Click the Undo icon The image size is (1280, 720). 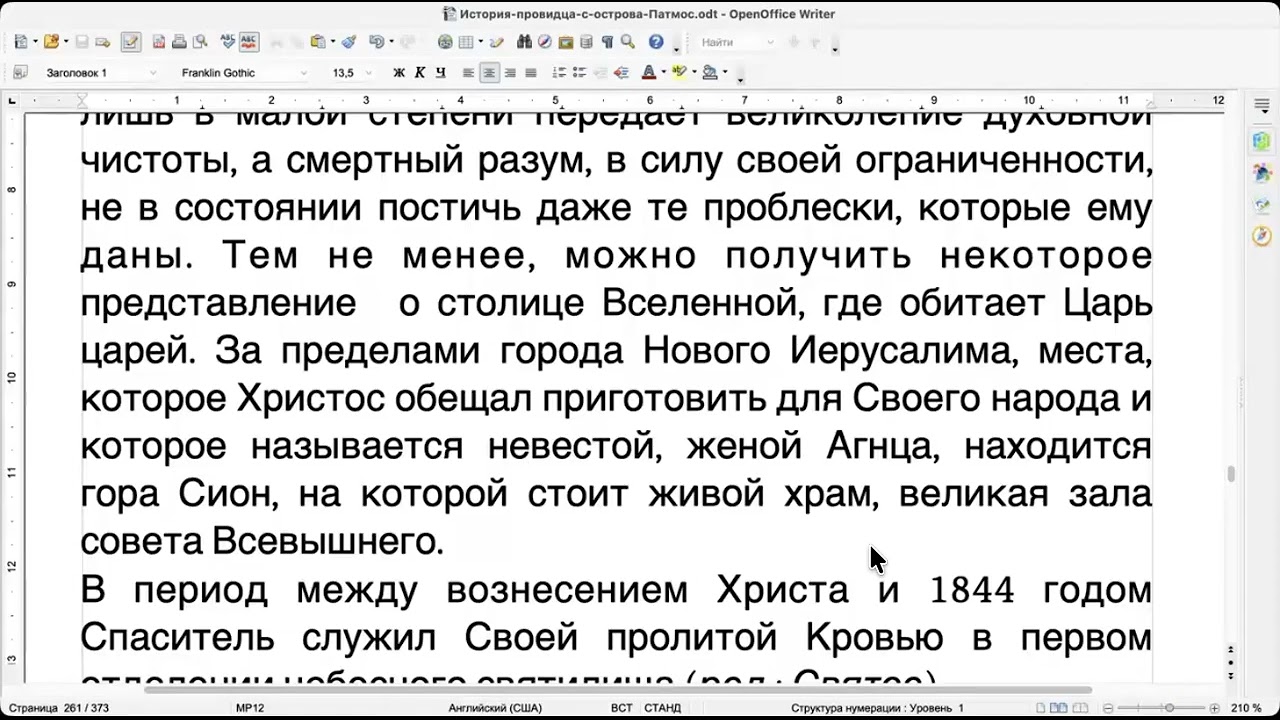pos(376,42)
